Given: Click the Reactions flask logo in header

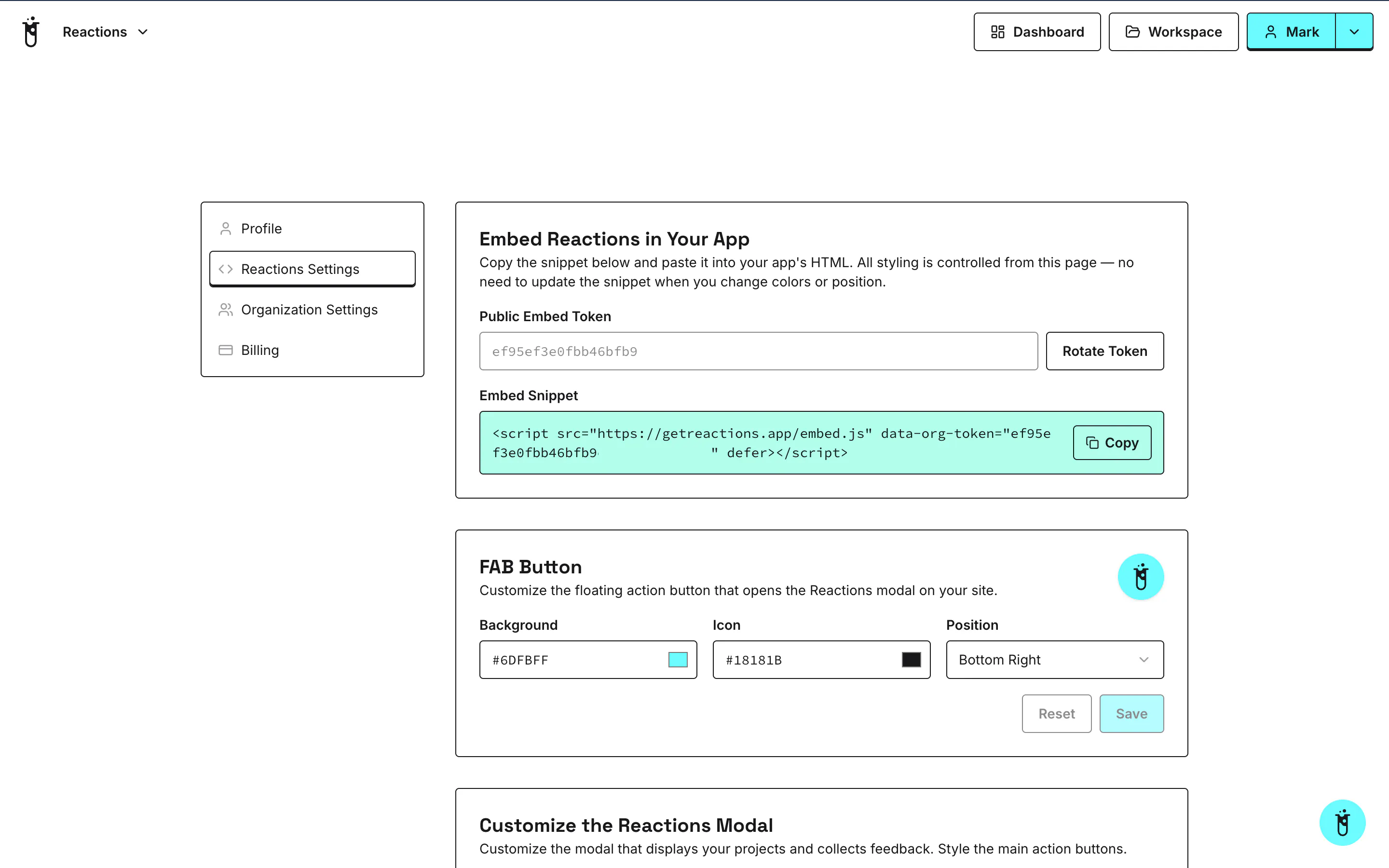Looking at the screenshot, I should (x=31, y=32).
